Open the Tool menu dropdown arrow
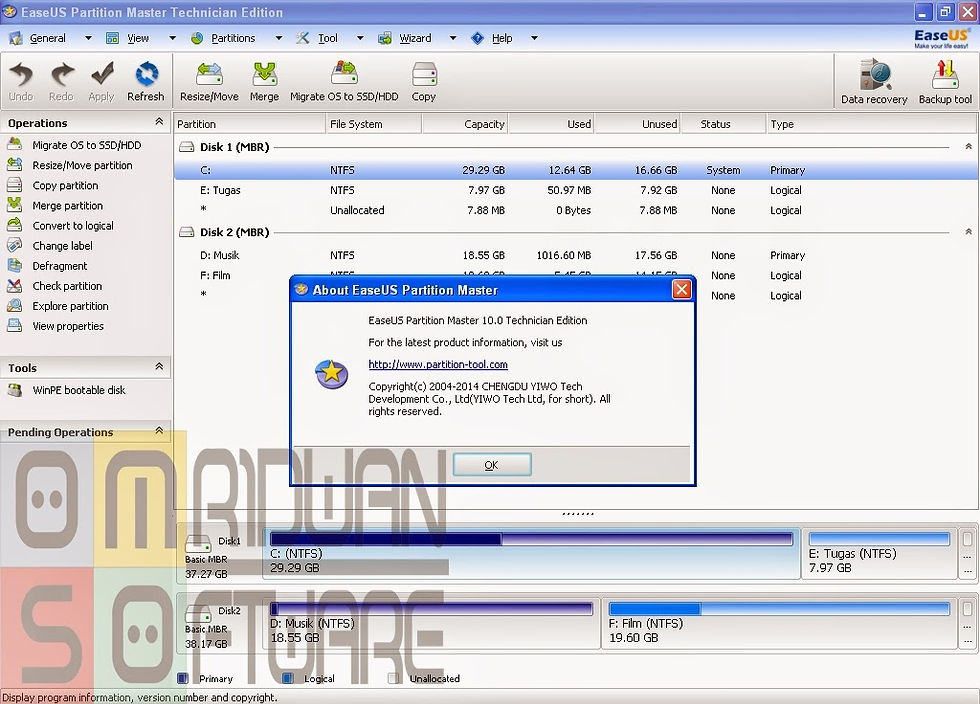 tap(360, 38)
